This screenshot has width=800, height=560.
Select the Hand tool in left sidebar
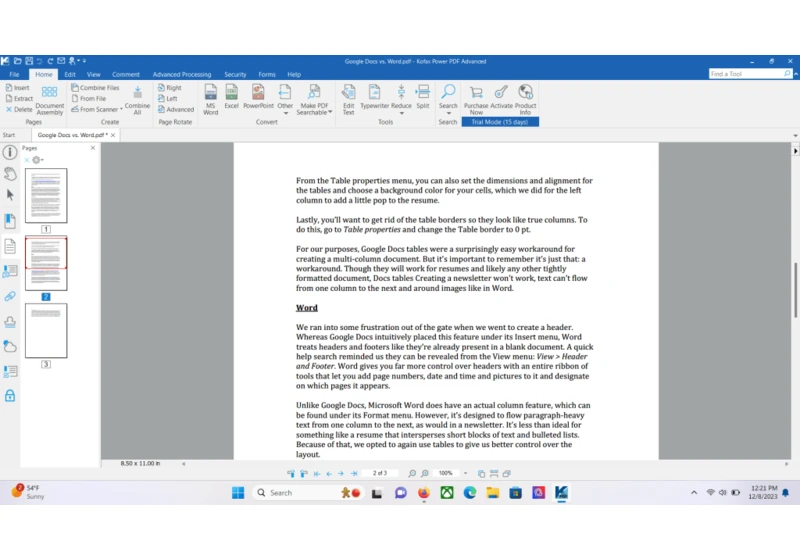(10, 173)
